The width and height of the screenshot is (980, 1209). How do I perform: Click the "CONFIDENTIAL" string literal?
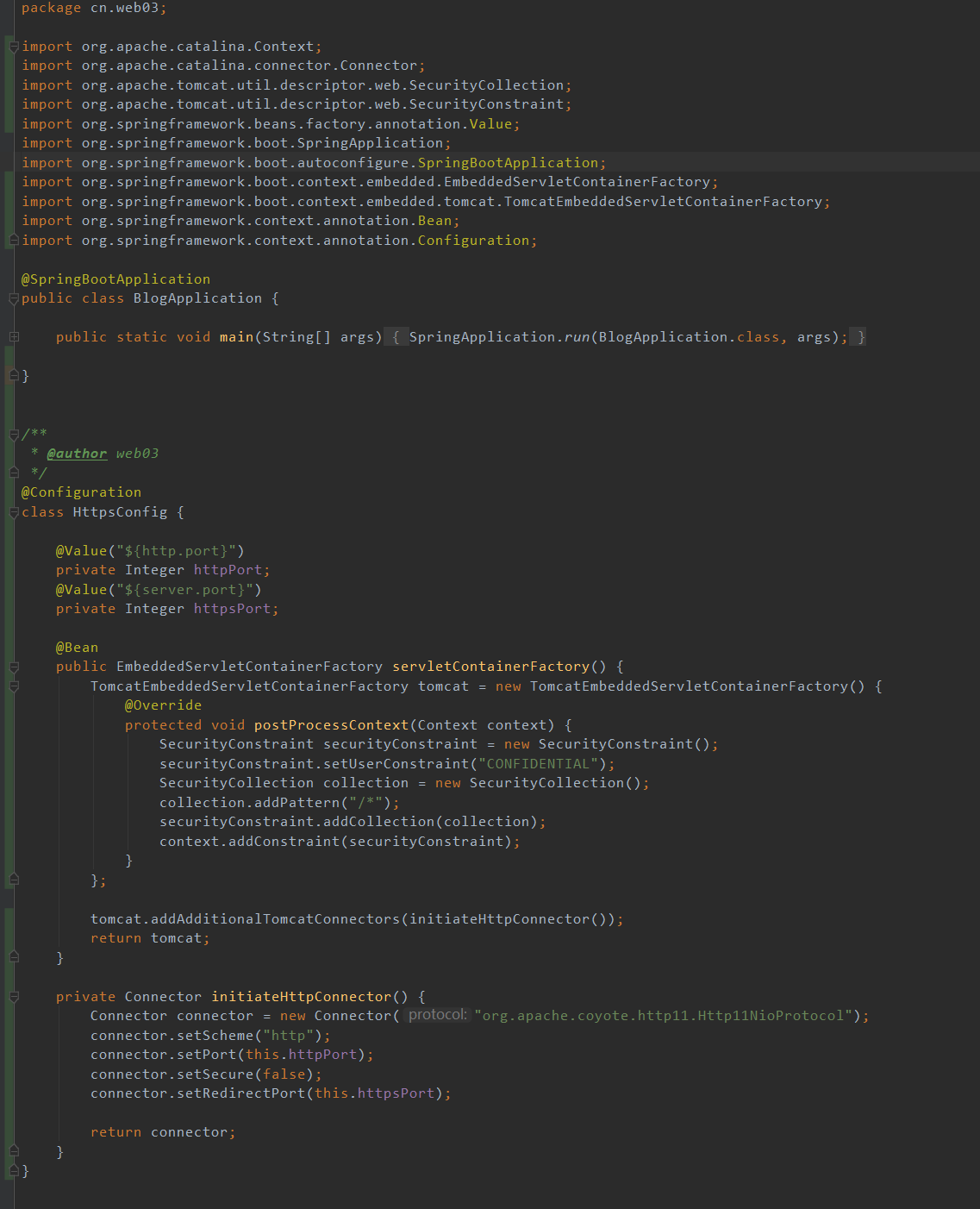pyautogui.click(x=538, y=764)
